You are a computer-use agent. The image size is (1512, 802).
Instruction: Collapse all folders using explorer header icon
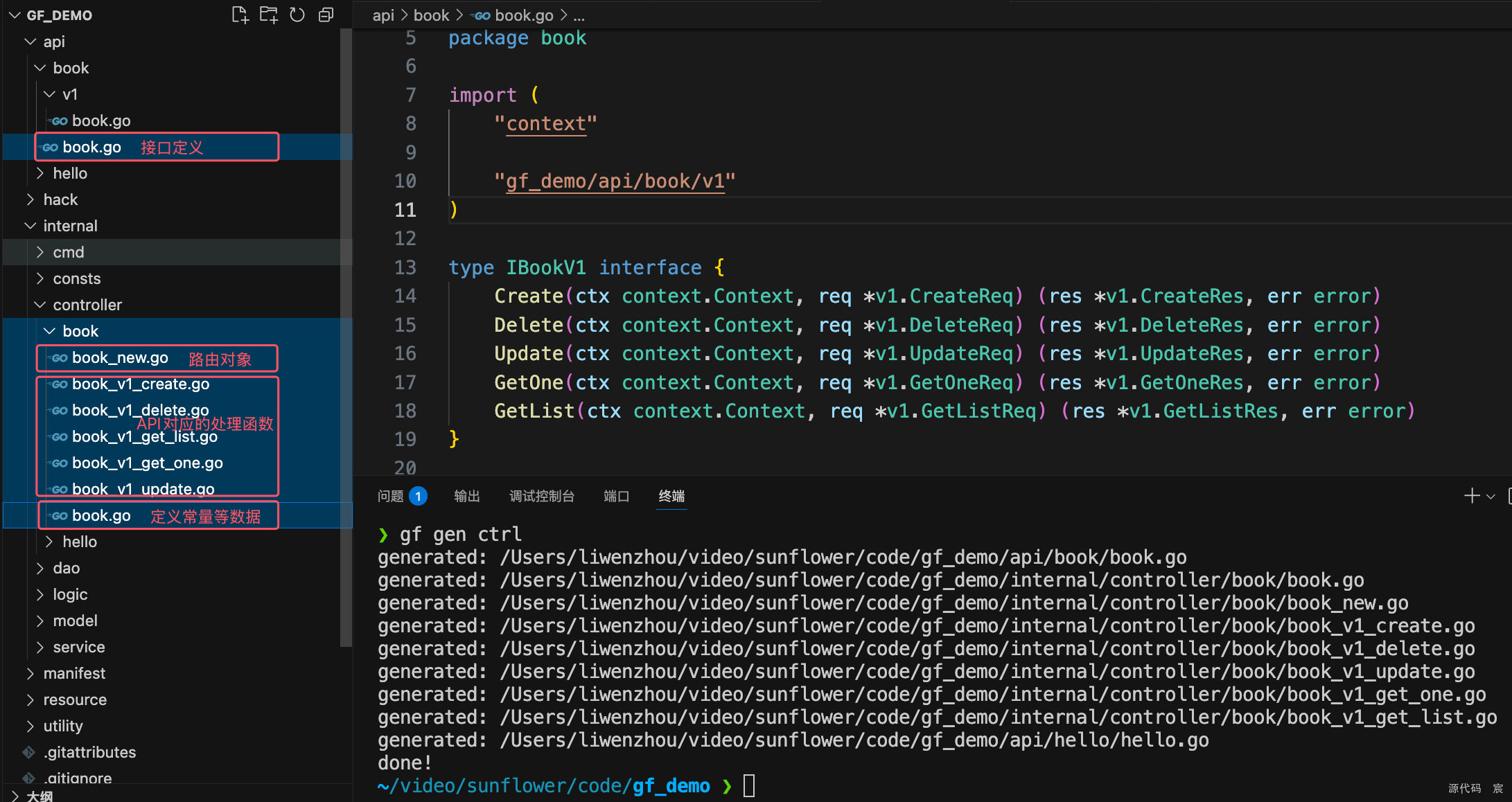[326, 15]
